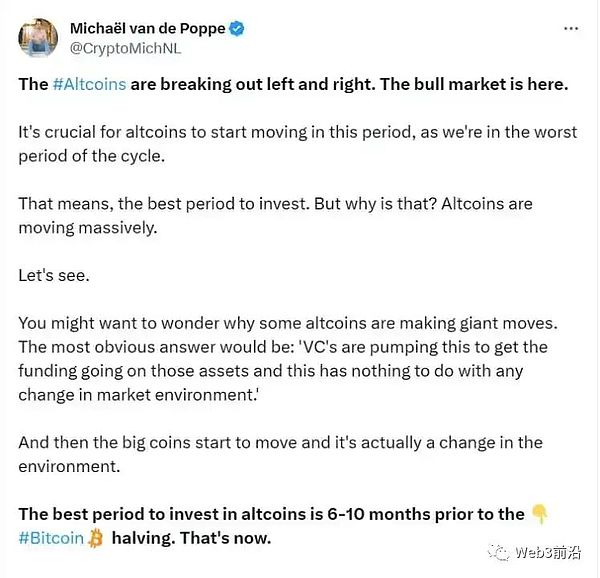Image resolution: width=600 pixels, height=578 pixels.
Task: Open the #Bitcoin hashtag
Action: tap(51, 539)
